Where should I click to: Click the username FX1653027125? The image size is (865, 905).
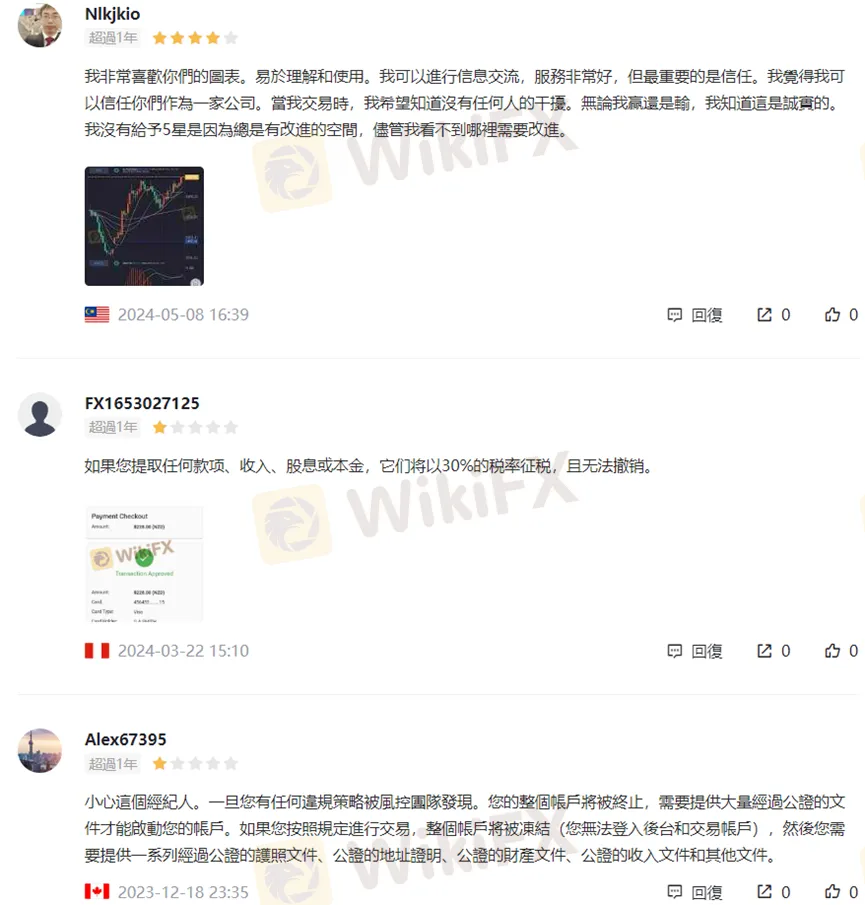point(142,403)
